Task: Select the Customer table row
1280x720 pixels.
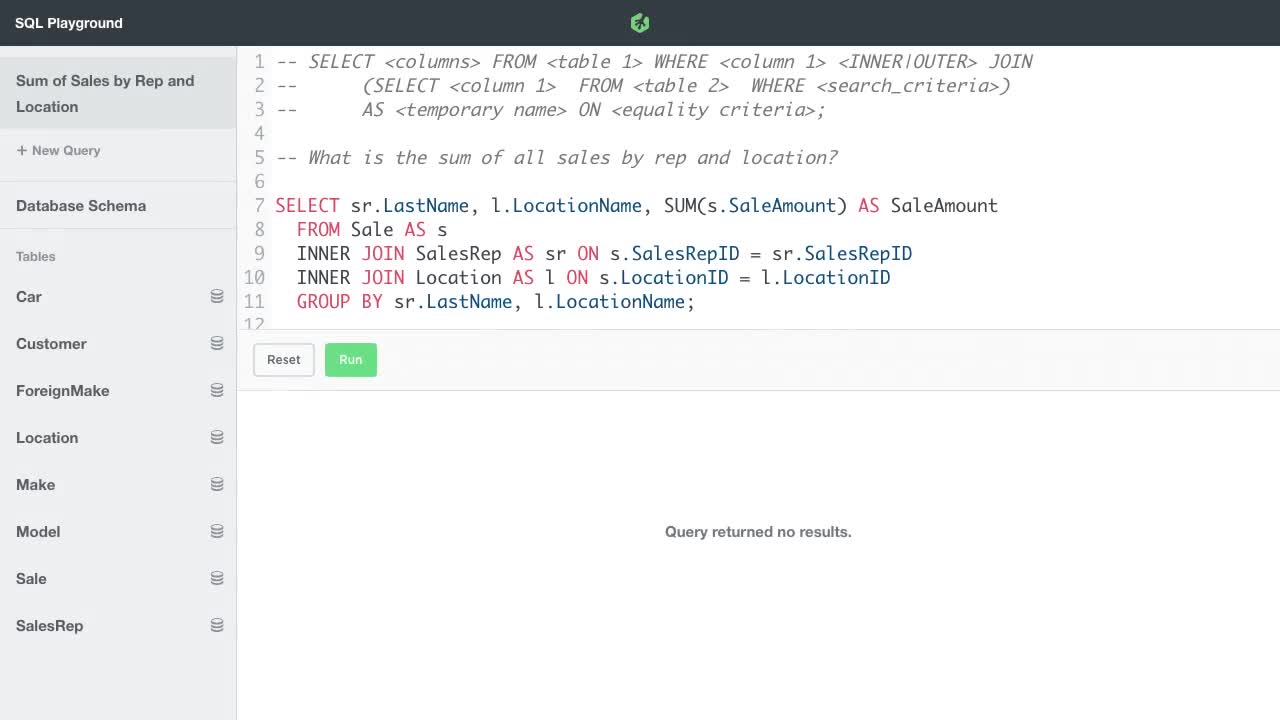Action: click(51, 343)
